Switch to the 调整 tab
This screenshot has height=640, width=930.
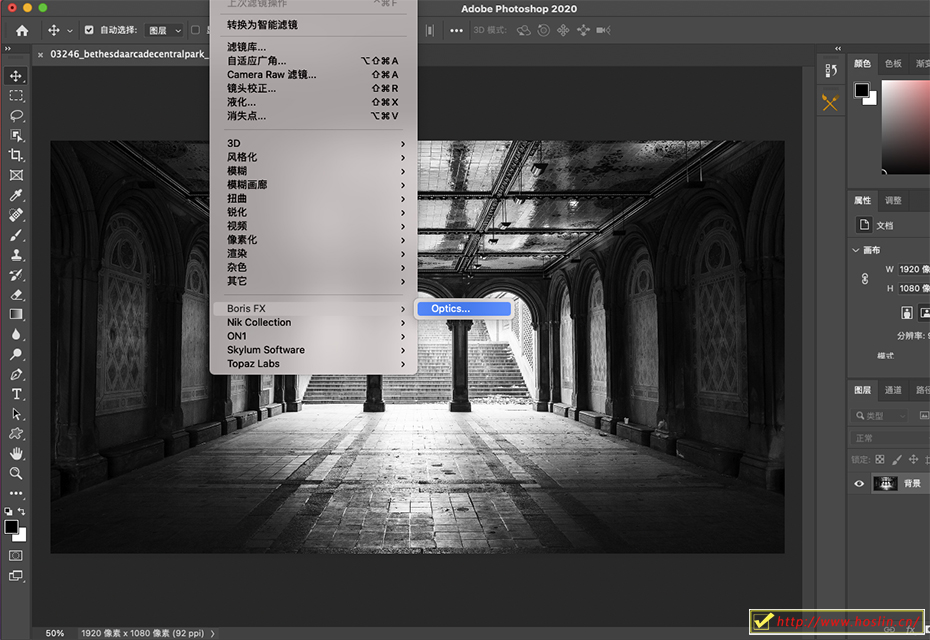tap(893, 200)
